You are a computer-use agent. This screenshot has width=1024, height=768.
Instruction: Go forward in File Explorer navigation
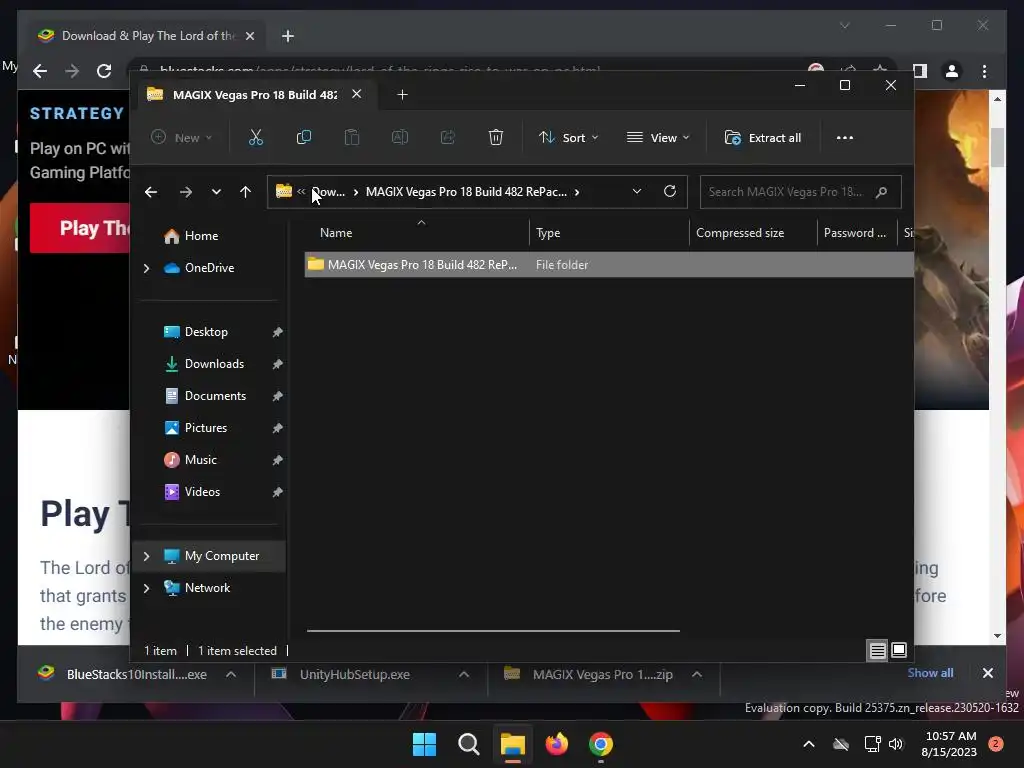pyautogui.click(x=186, y=192)
